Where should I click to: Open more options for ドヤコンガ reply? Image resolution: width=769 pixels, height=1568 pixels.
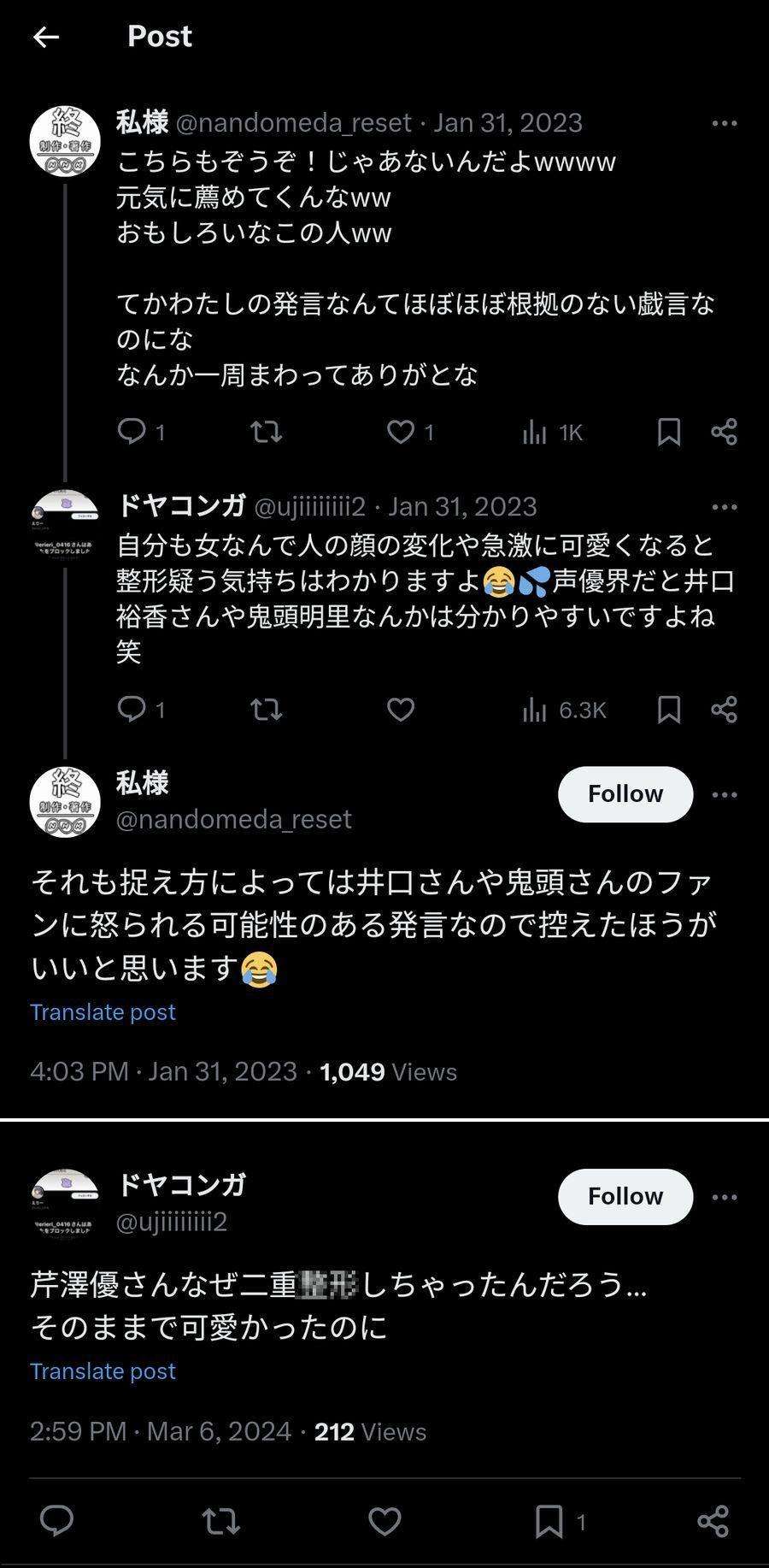[724, 507]
